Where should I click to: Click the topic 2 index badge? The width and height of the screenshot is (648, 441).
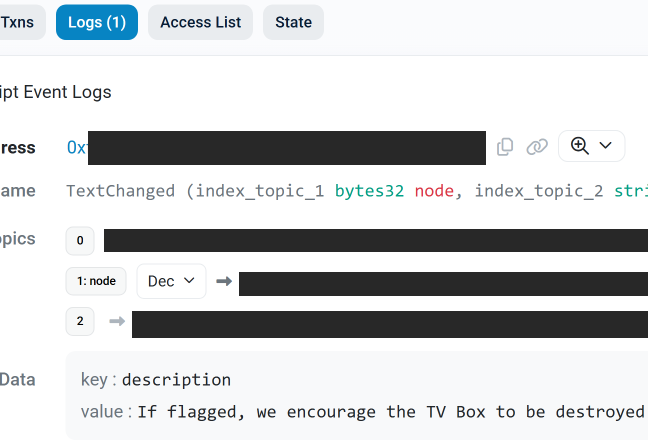tap(80, 322)
